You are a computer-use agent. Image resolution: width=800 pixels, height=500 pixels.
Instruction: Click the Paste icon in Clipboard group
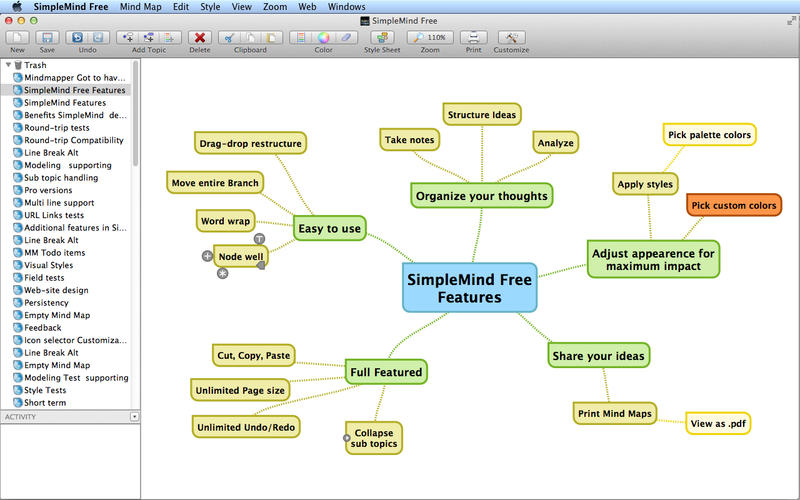[271, 38]
